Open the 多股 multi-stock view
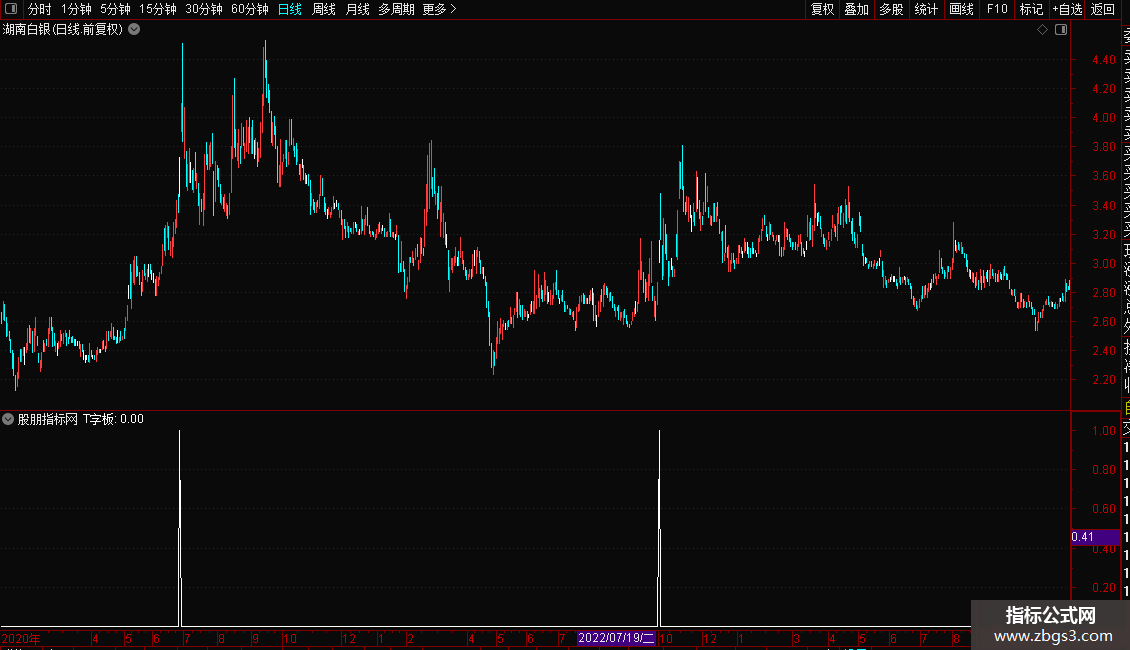The width and height of the screenshot is (1130, 650). [891, 9]
